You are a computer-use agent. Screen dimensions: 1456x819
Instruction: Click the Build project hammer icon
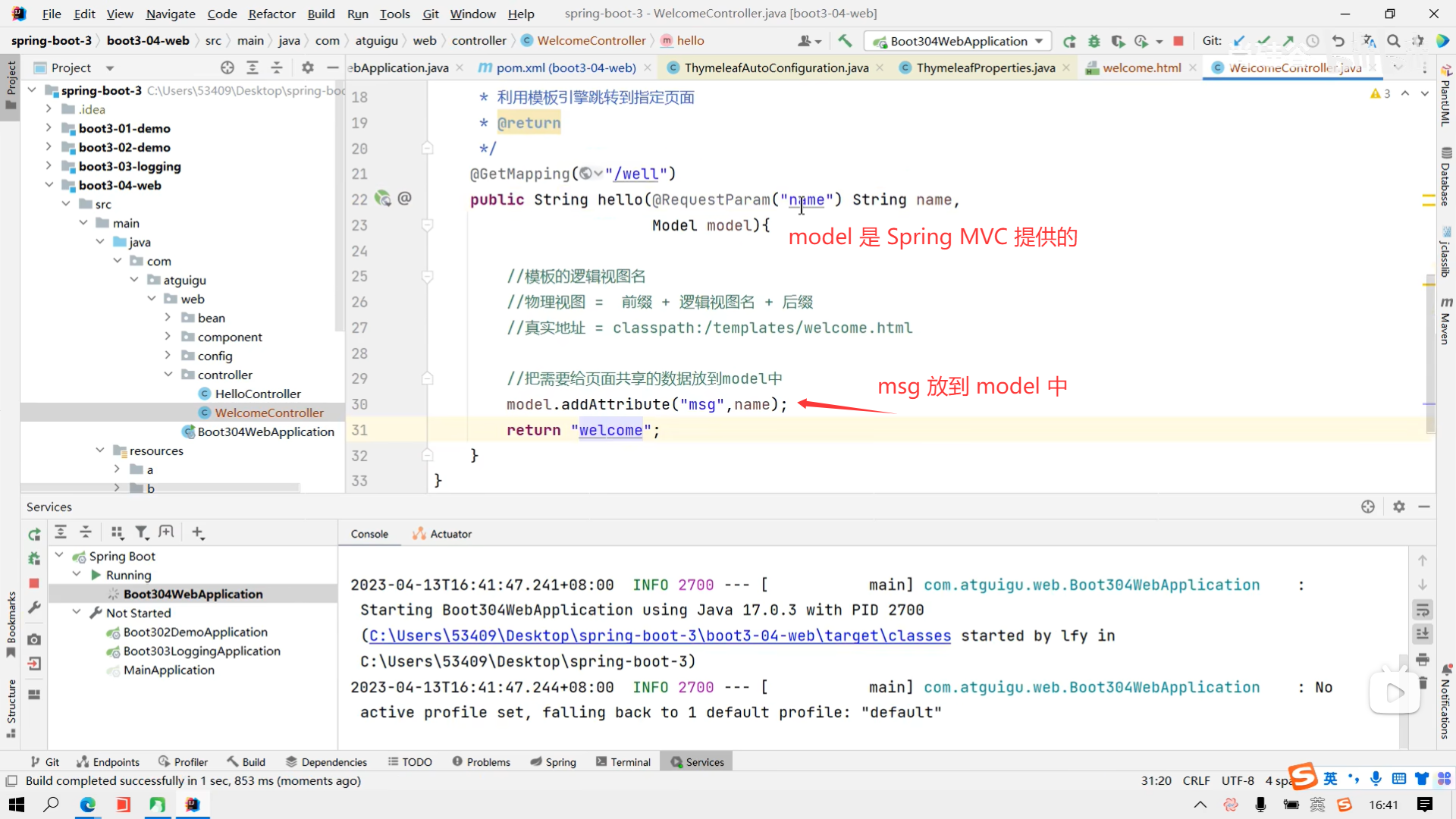pyautogui.click(x=845, y=41)
